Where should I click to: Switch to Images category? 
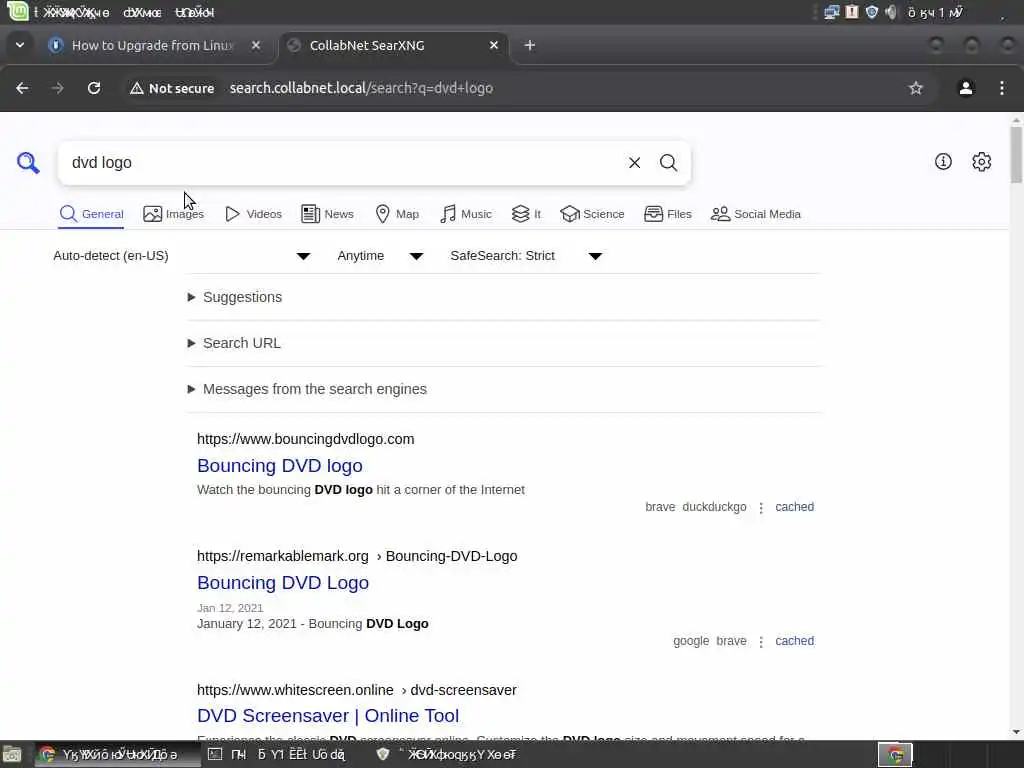(173, 214)
